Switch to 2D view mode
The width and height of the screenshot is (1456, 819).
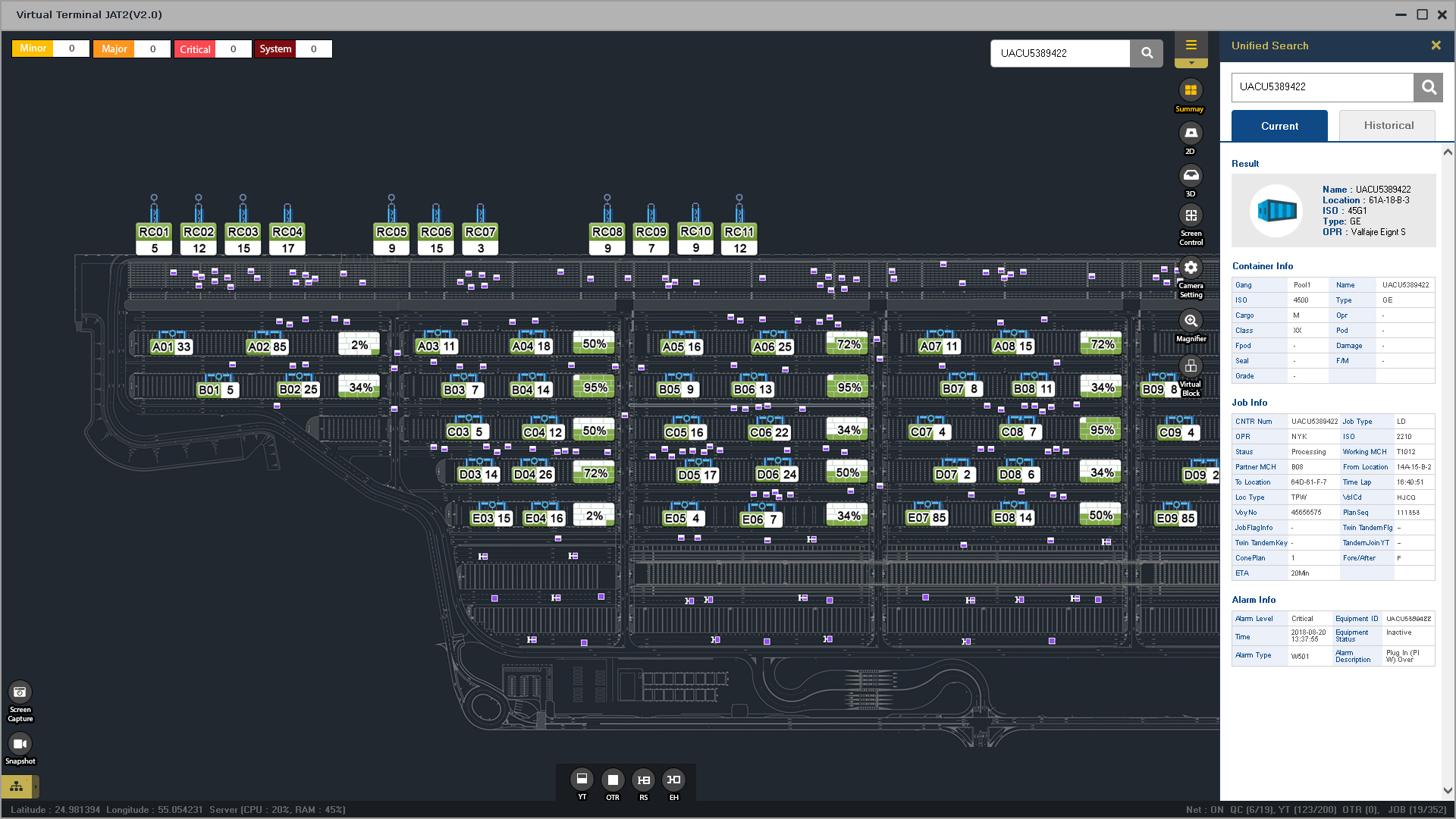[1191, 133]
